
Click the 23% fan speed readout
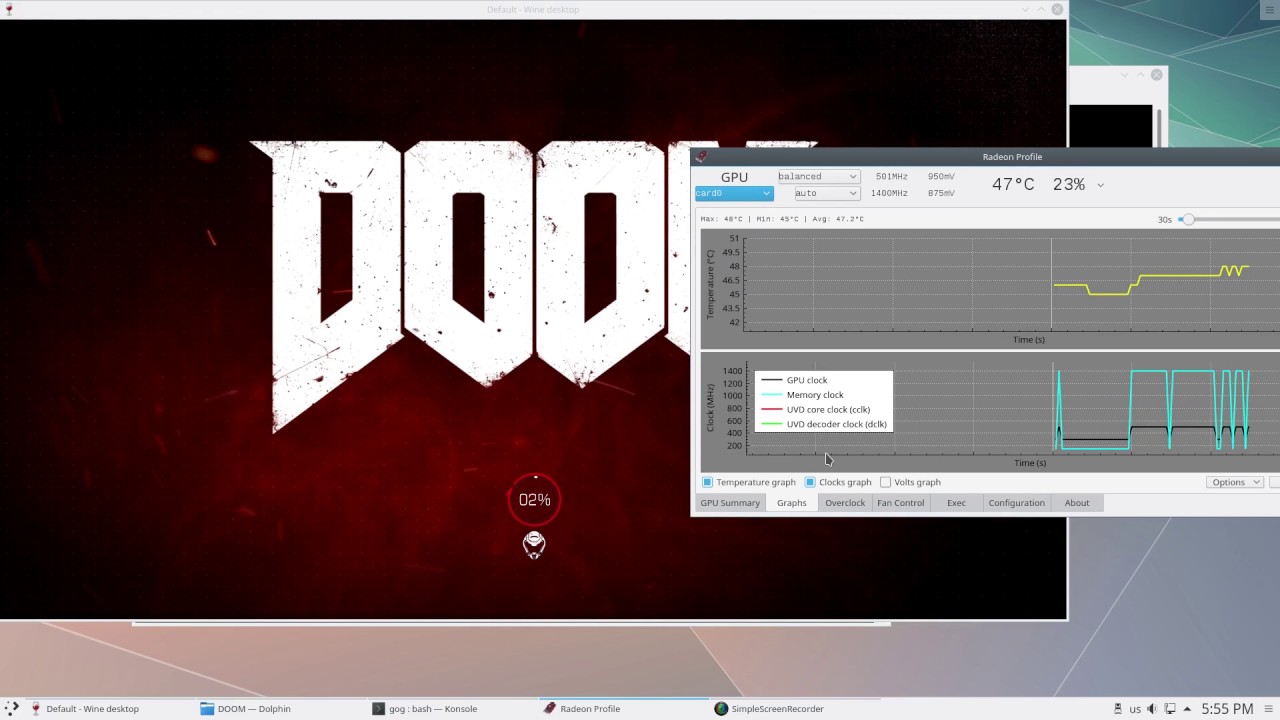pos(1069,185)
